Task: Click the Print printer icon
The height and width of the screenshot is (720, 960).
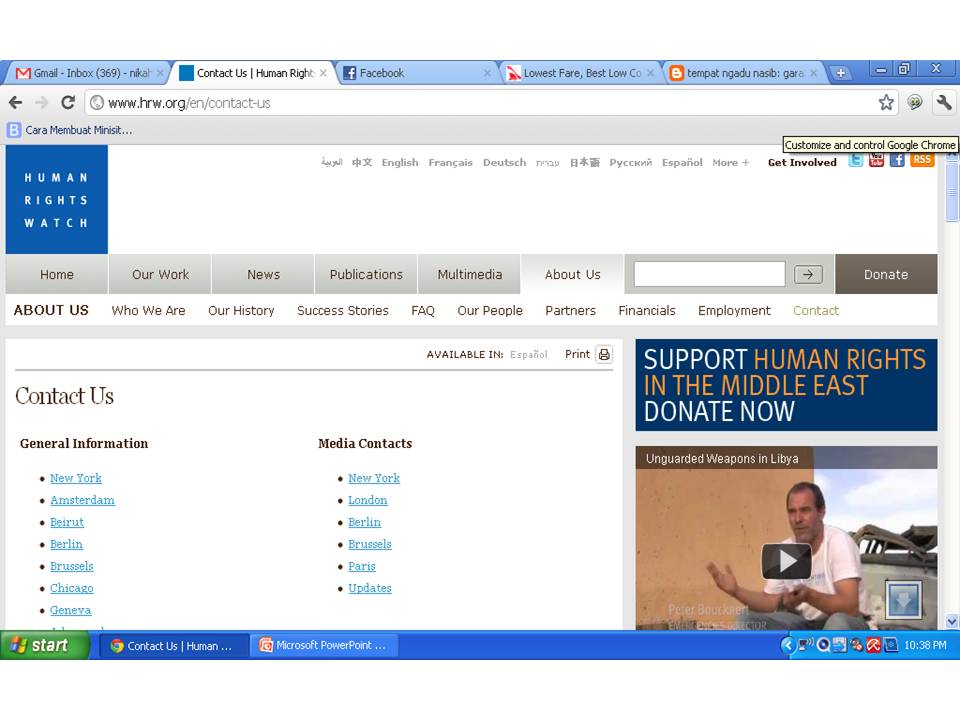Action: (x=604, y=354)
